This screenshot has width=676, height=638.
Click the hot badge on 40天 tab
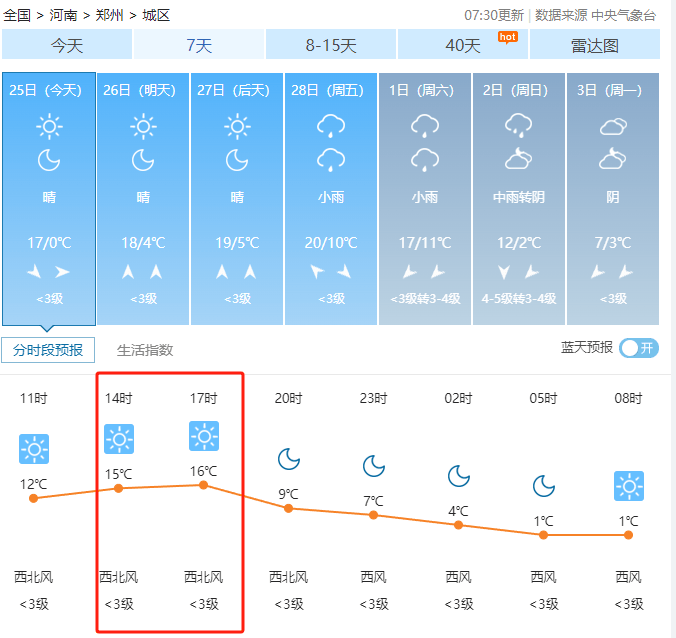[x=507, y=37]
